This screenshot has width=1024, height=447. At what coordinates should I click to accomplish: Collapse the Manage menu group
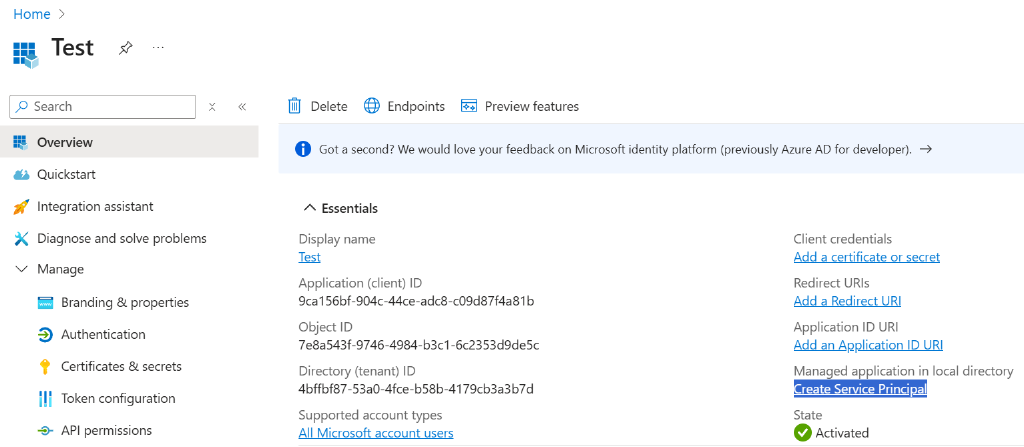pos(22,269)
